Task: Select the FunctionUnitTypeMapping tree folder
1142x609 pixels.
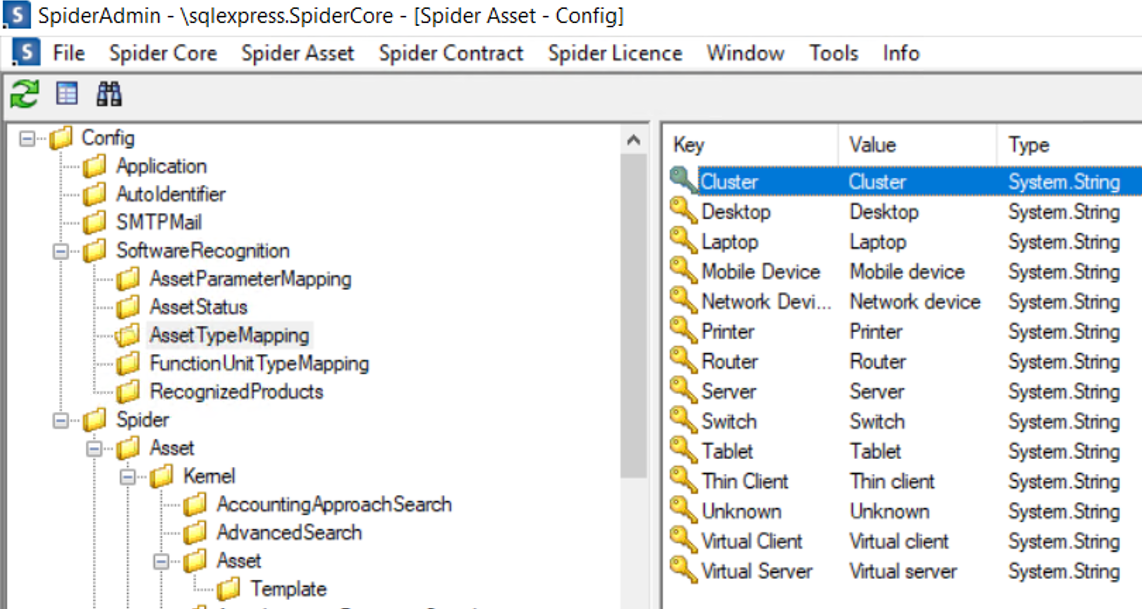Action: (x=259, y=363)
